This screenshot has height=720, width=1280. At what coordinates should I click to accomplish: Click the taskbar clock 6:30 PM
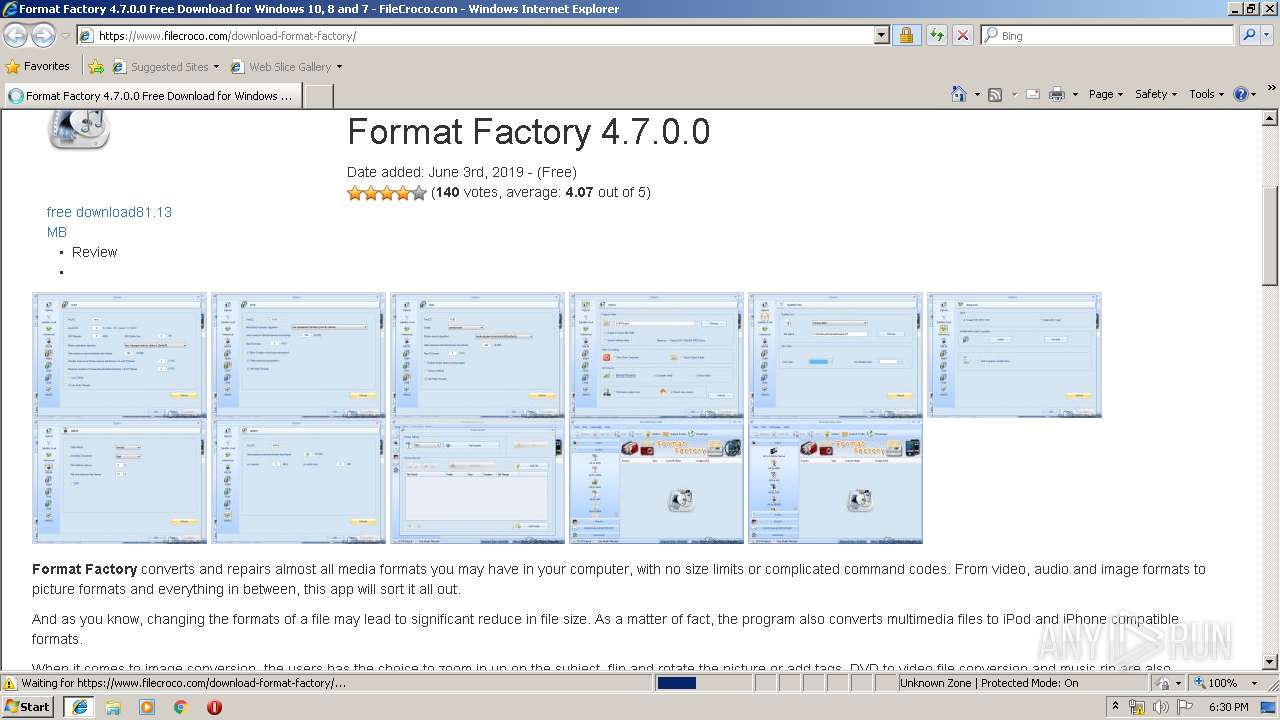click(1228, 707)
